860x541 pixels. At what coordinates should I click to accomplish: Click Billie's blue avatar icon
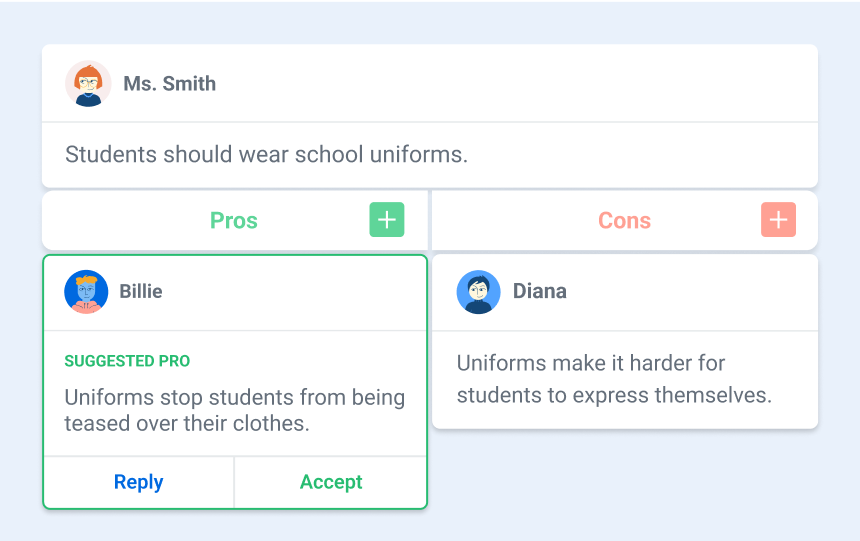86,291
